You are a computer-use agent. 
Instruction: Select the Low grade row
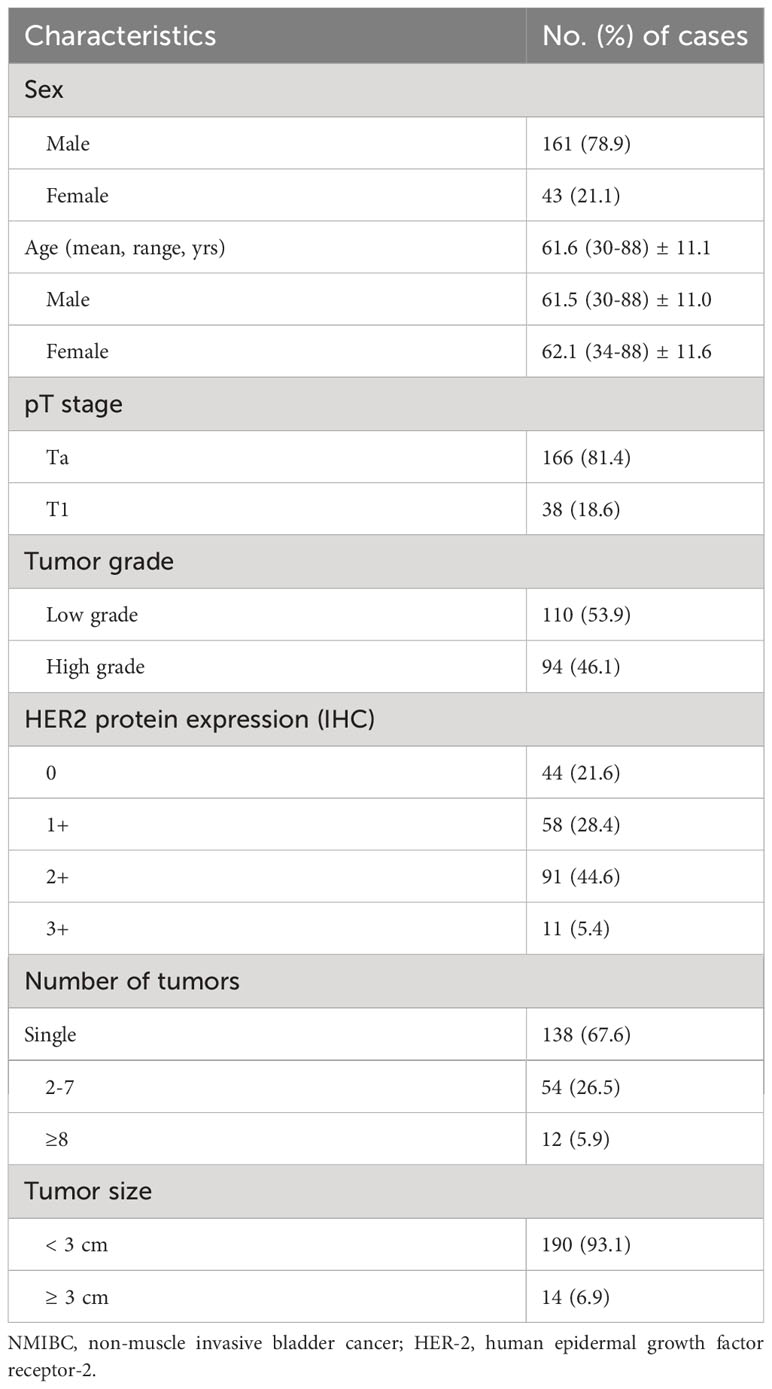tap(386, 614)
